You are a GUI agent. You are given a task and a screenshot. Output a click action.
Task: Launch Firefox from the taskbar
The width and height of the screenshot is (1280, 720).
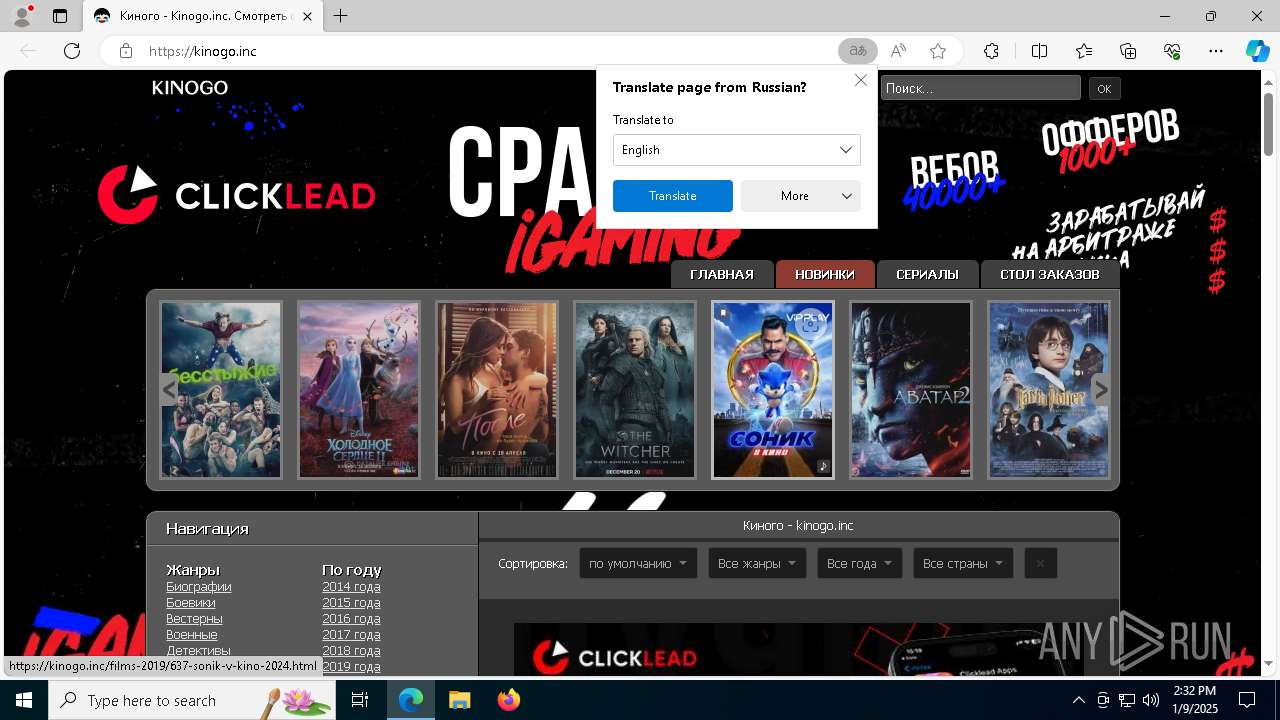click(508, 700)
